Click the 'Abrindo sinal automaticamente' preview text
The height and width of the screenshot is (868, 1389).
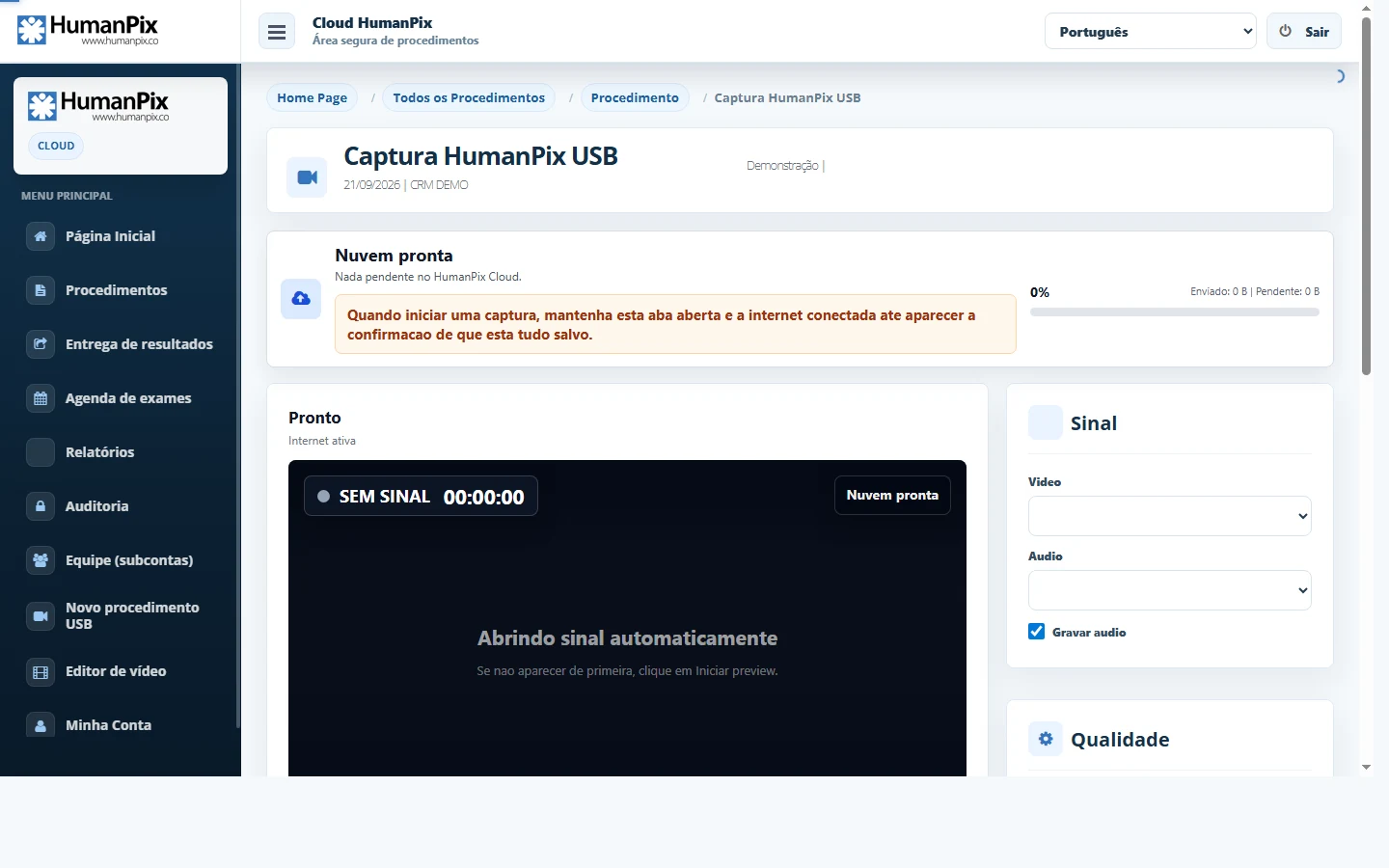tap(627, 637)
